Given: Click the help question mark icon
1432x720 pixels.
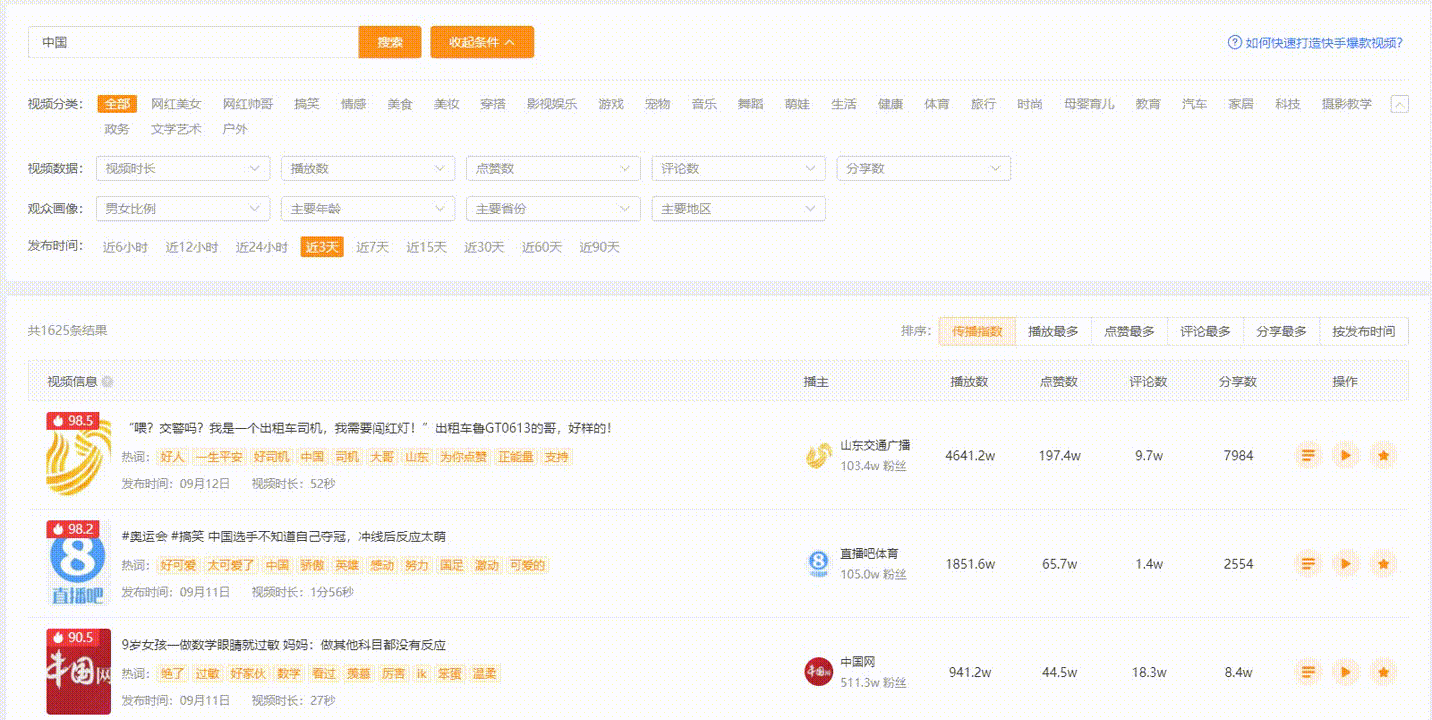Looking at the screenshot, I should tap(1234, 43).
